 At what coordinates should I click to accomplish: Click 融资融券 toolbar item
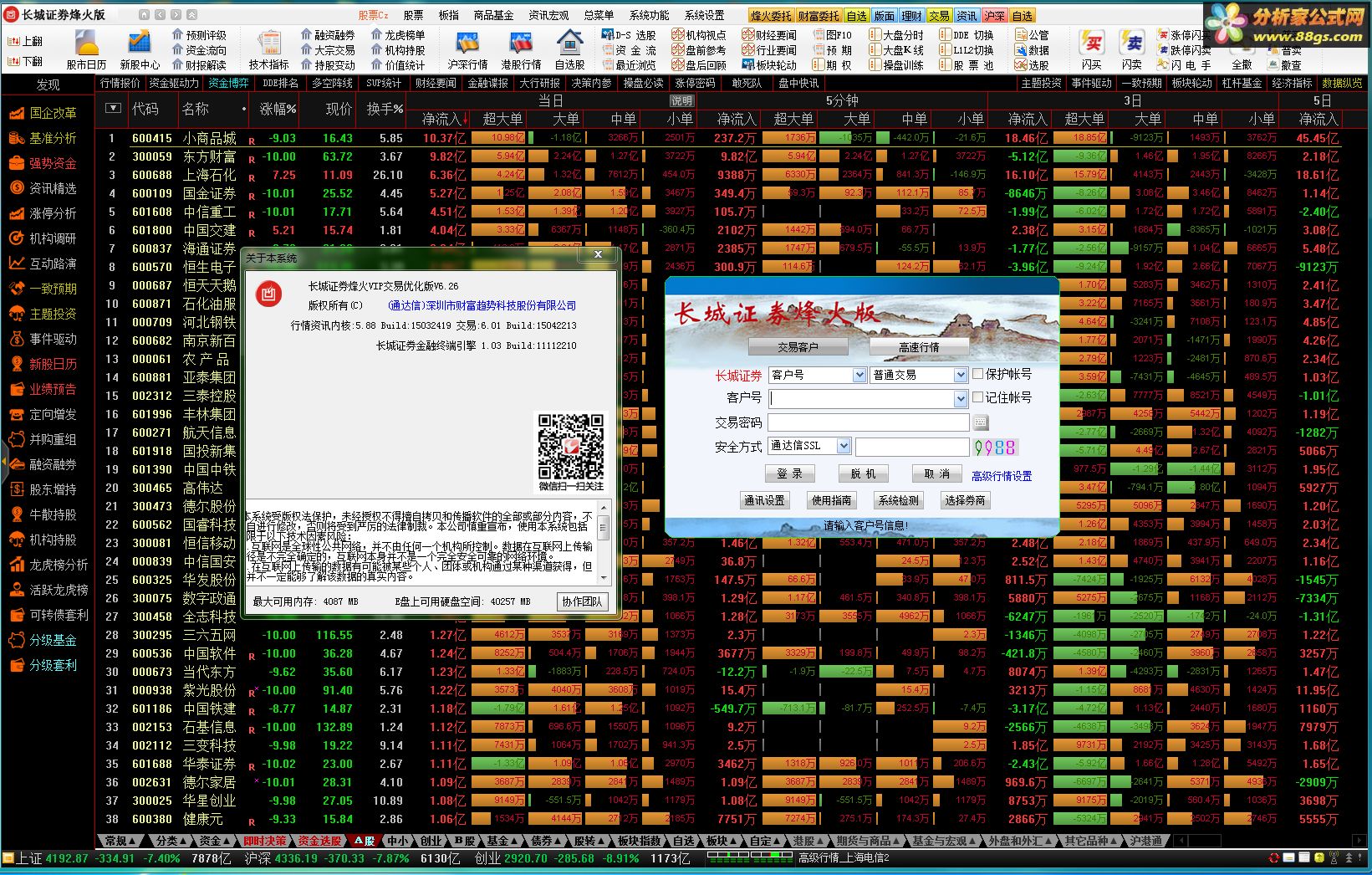pyautogui.click(x=327, y=35)
